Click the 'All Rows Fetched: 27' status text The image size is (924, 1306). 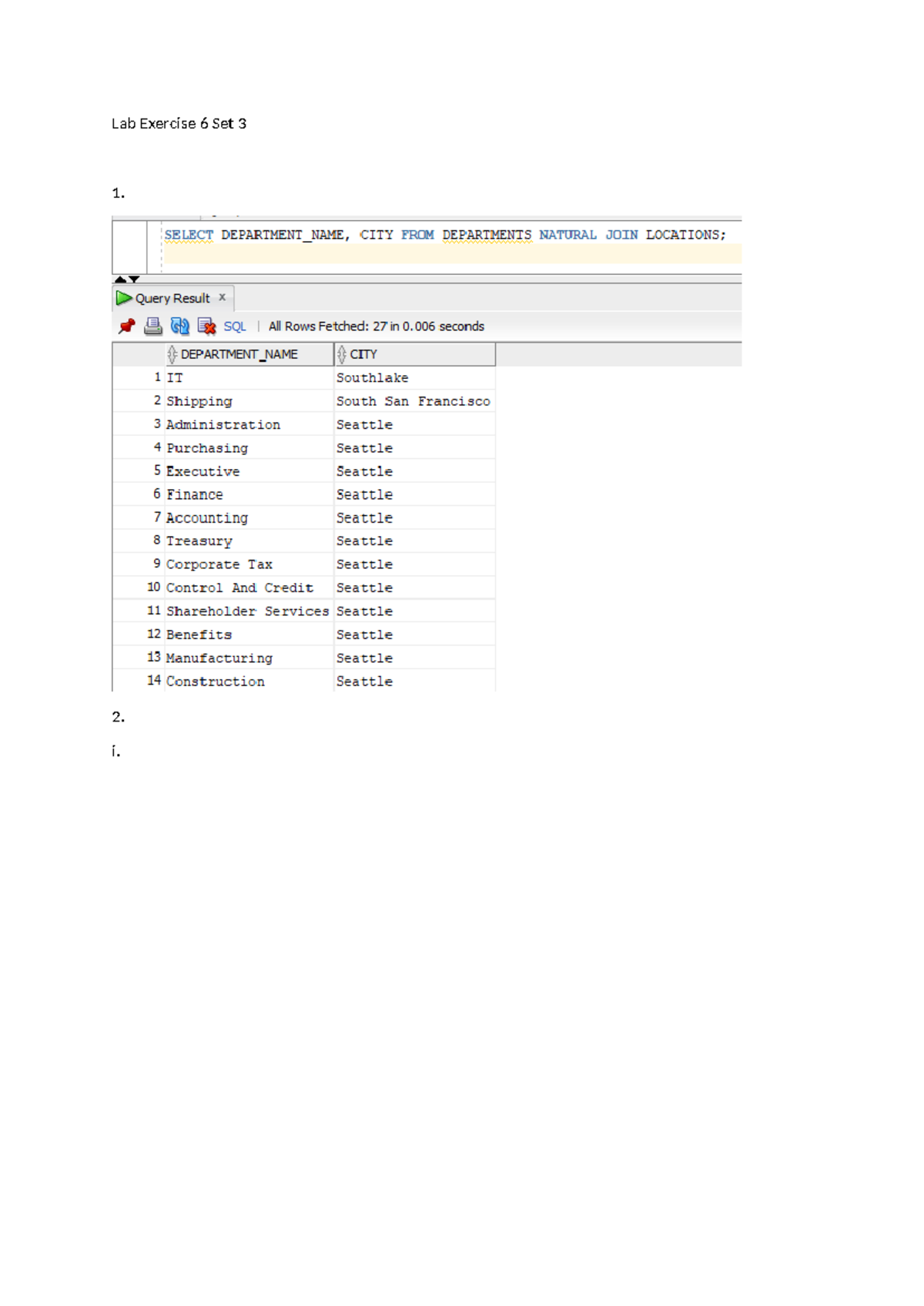pyautogui.click(x=377, y=326)
